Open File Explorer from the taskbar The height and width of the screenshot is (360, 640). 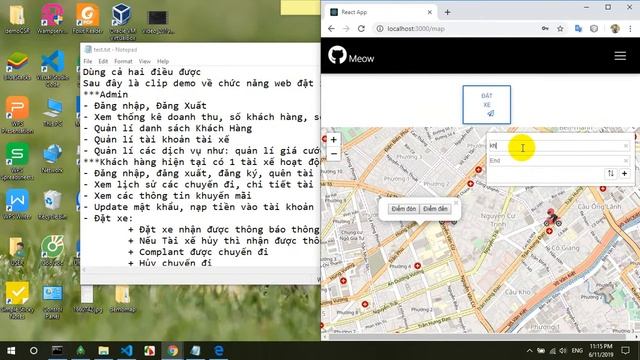pyautogui.click(x=104, y=351)
